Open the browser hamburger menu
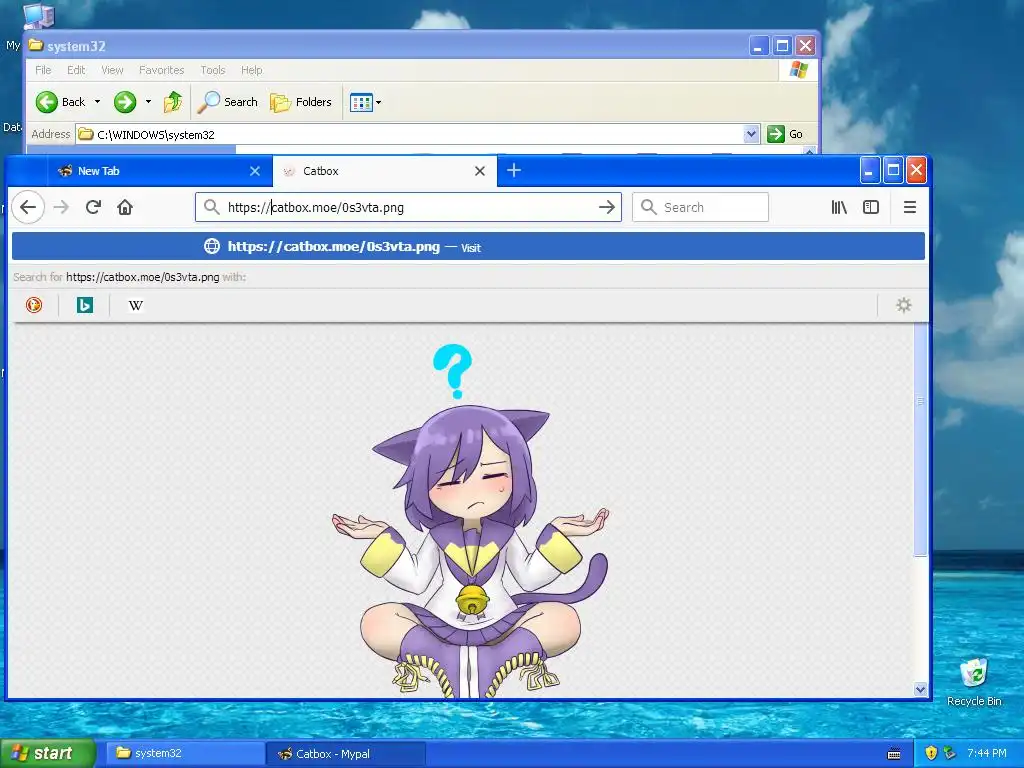The width and height of the screenshot is (1024, 768). click(910, 207)
